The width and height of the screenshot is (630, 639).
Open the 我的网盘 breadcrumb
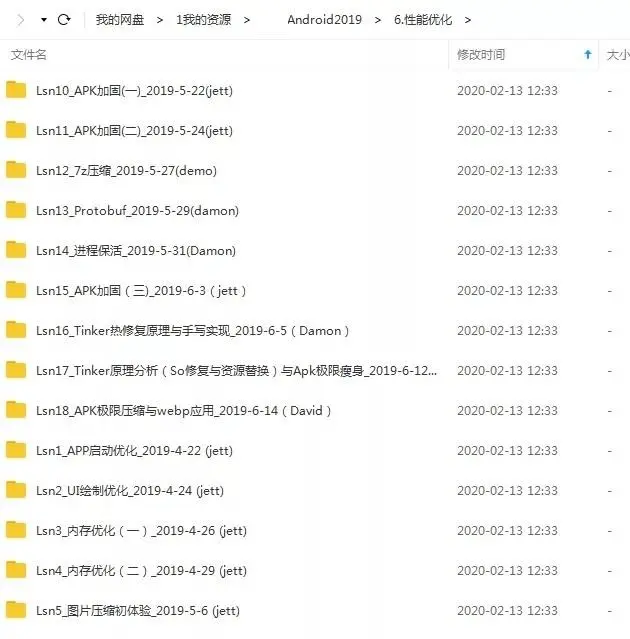click(120, 20)
